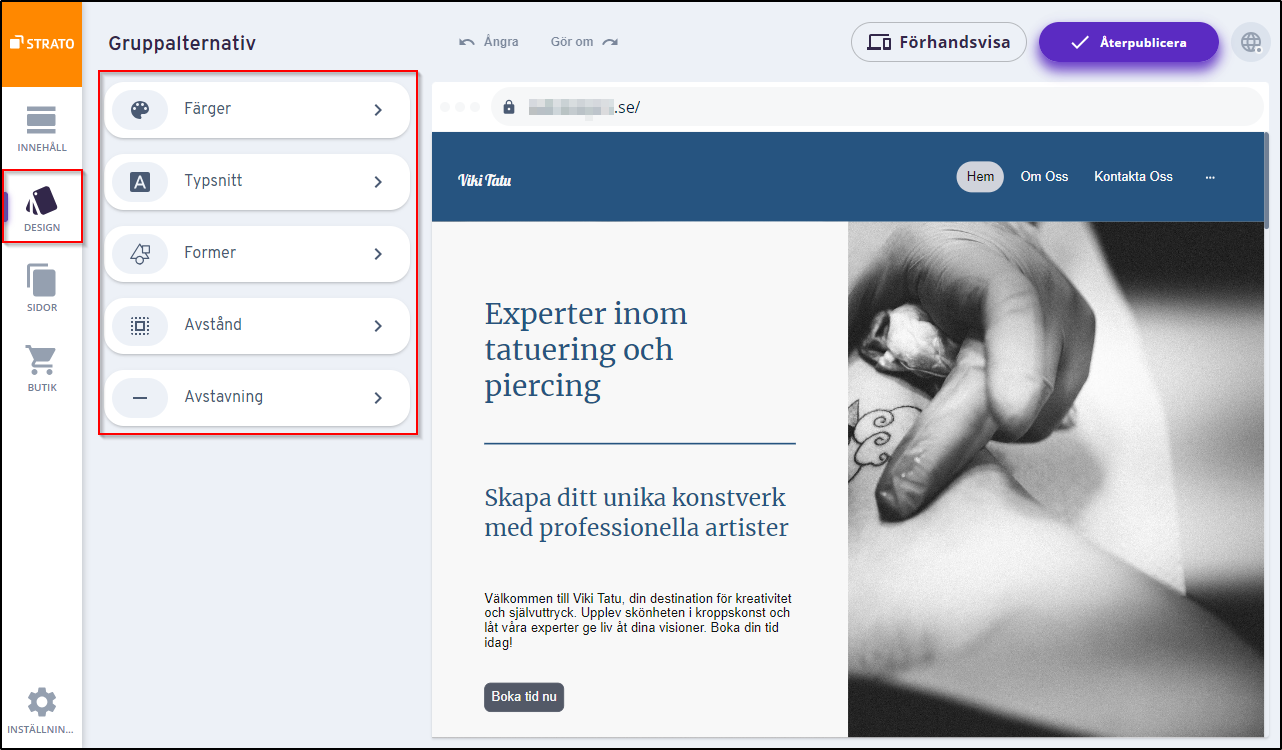The image size is (1282, 750).
Task: Select the Färger palette icon
Action: [139, 109]
